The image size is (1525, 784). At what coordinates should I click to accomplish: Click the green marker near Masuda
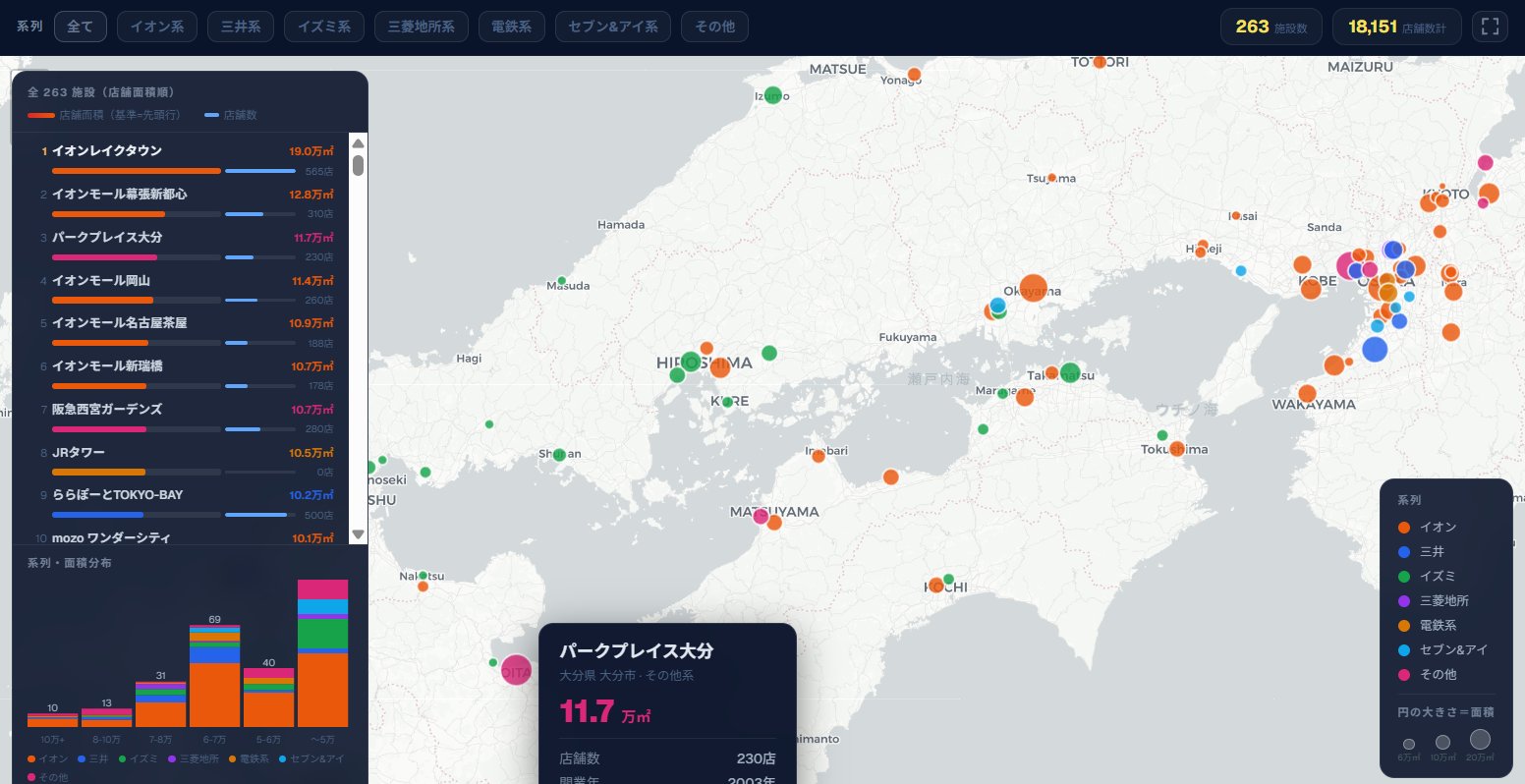click(561, 281)
